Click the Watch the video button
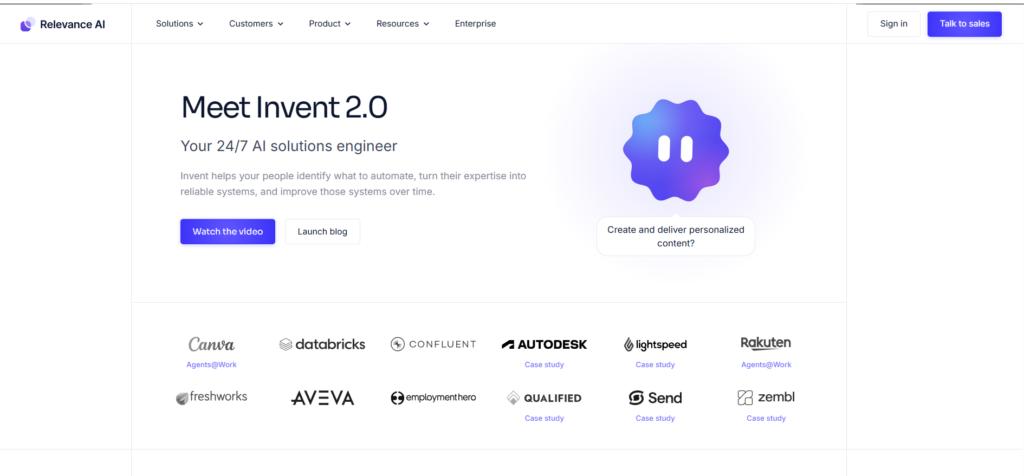Screen dimensions: 1024x476 [x=227, y=232]
